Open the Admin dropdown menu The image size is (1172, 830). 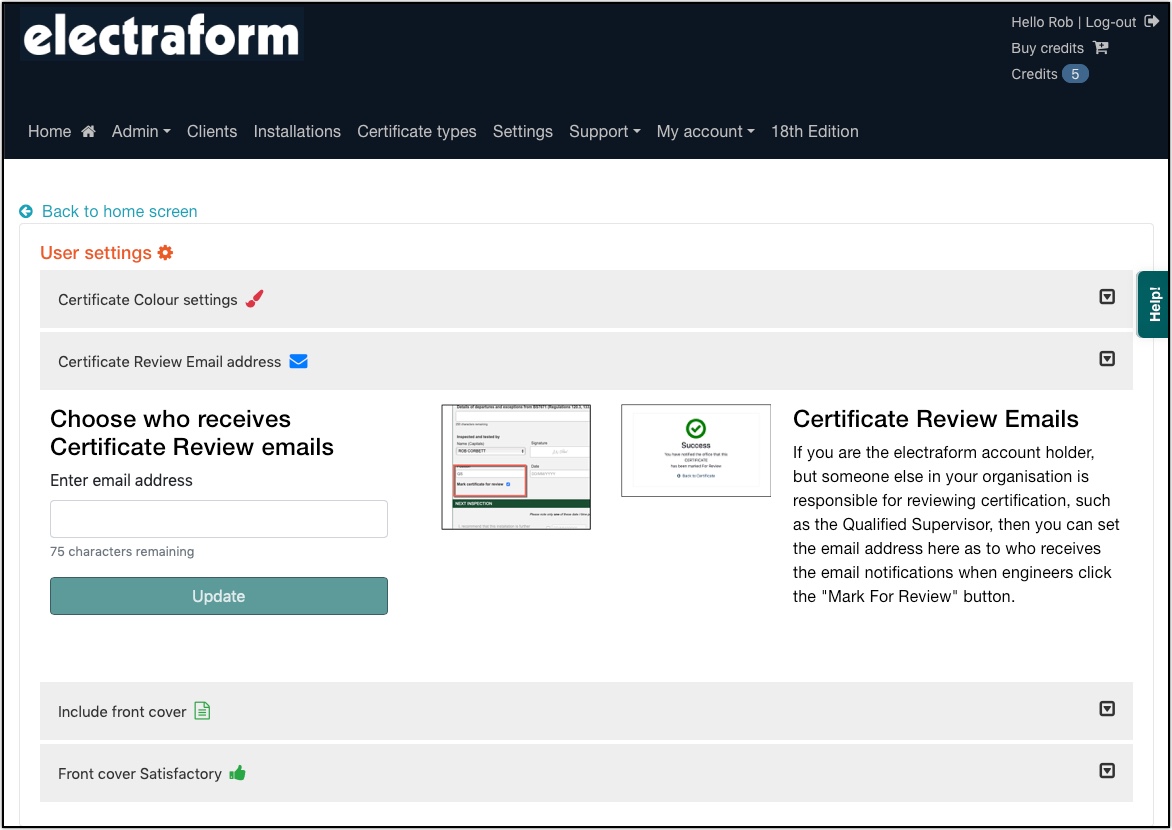(141, 132)
